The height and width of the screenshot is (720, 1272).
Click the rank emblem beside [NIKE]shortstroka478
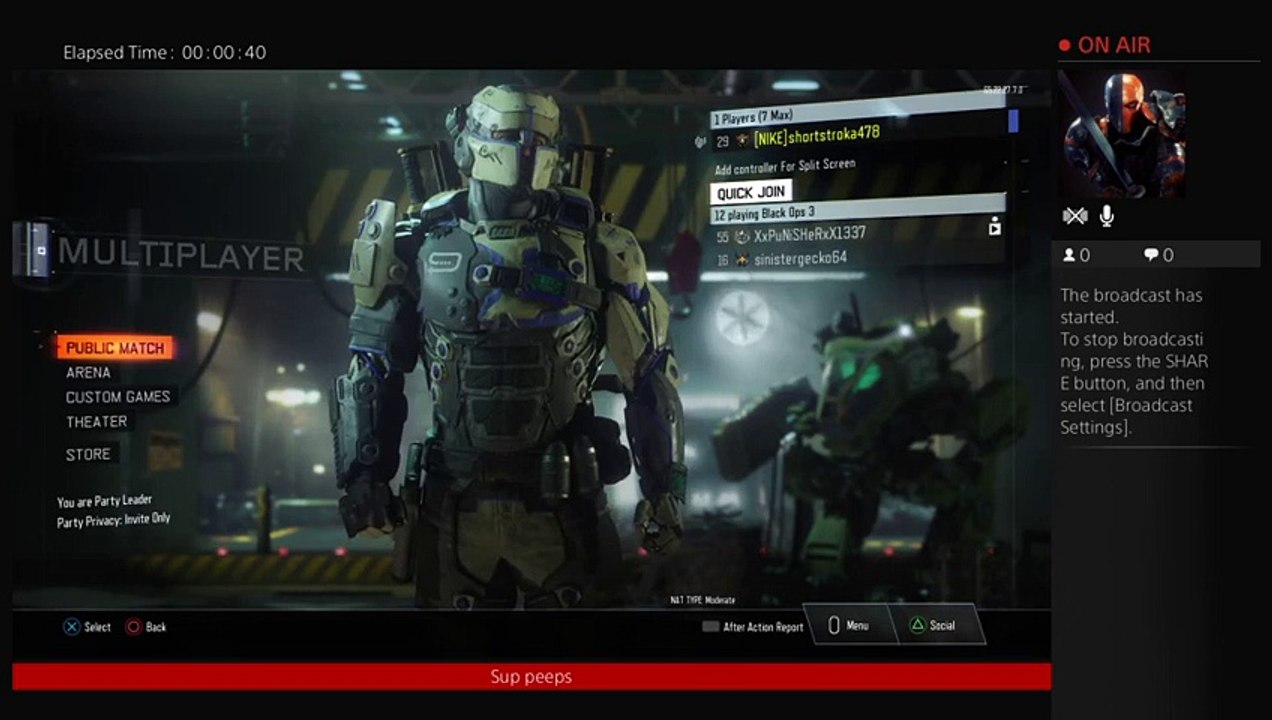click(x=742, y=141)
